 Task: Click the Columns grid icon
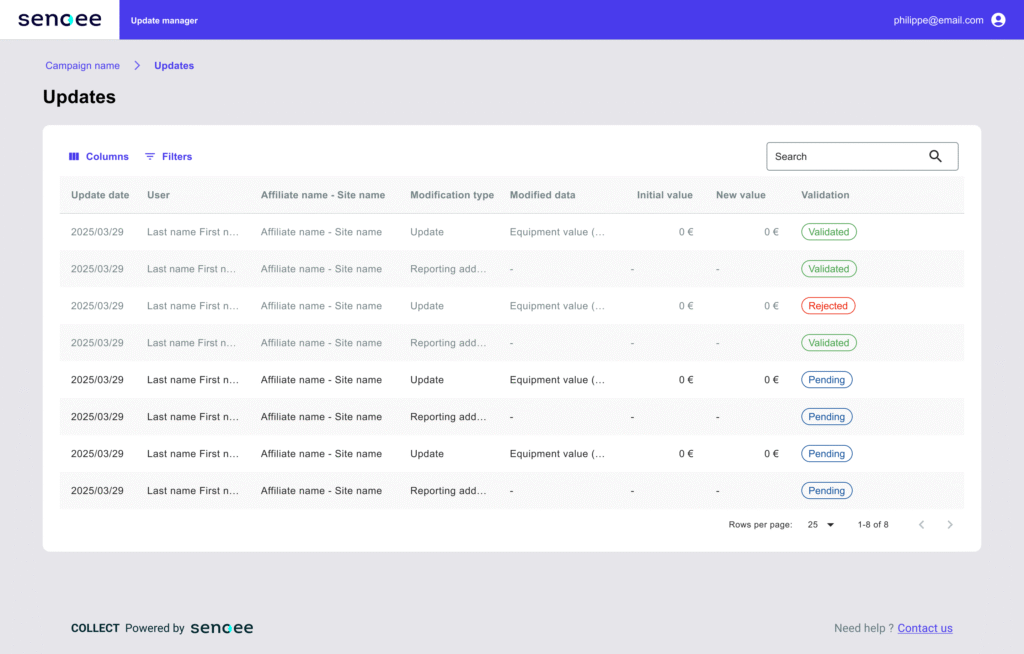click(74, 157)
